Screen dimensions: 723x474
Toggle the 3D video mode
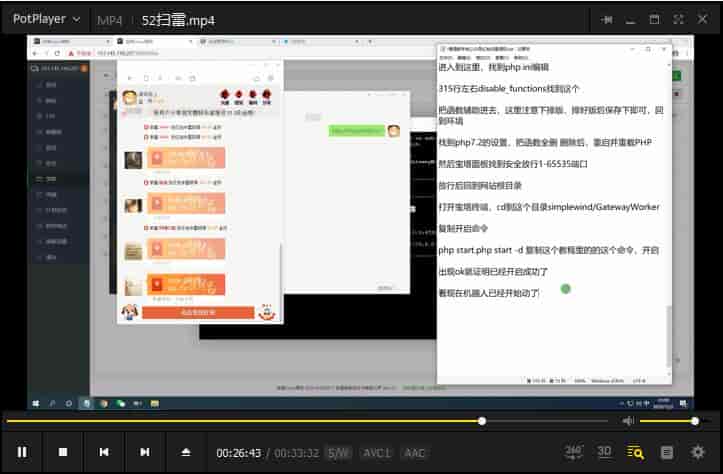pos(604,452)
